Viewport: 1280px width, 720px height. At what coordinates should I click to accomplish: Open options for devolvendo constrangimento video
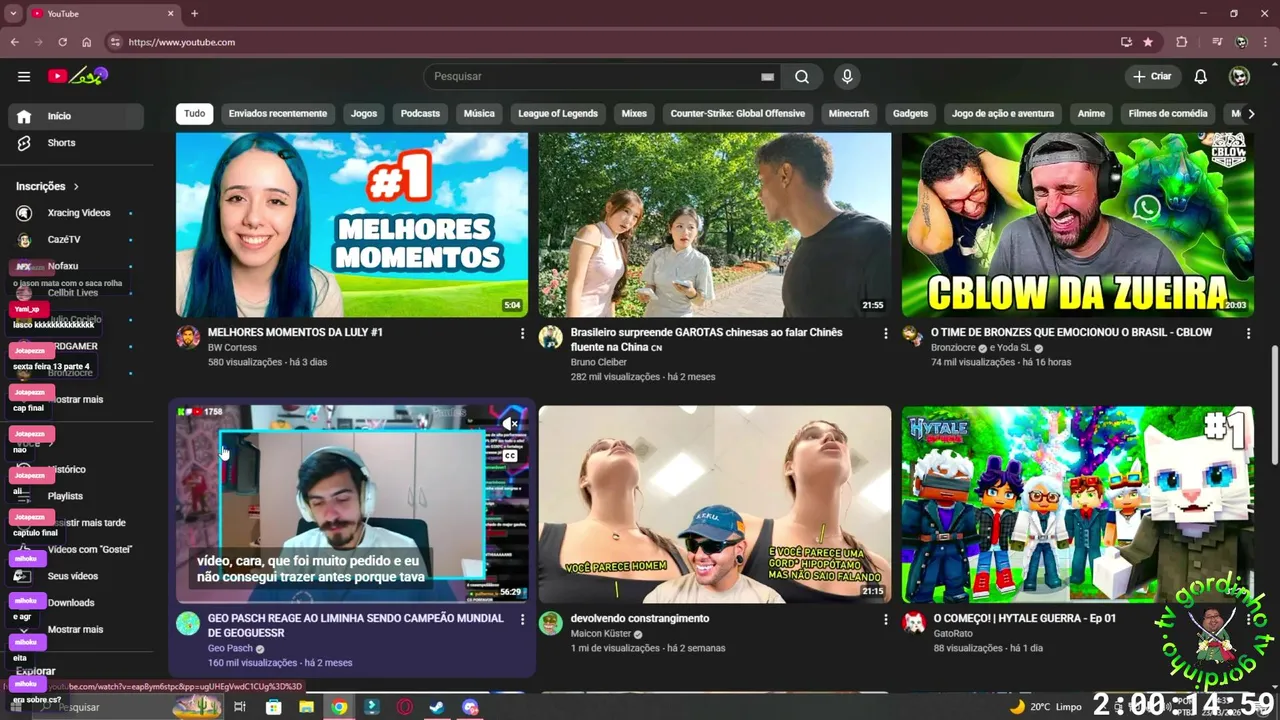click(x=885, y=619)
